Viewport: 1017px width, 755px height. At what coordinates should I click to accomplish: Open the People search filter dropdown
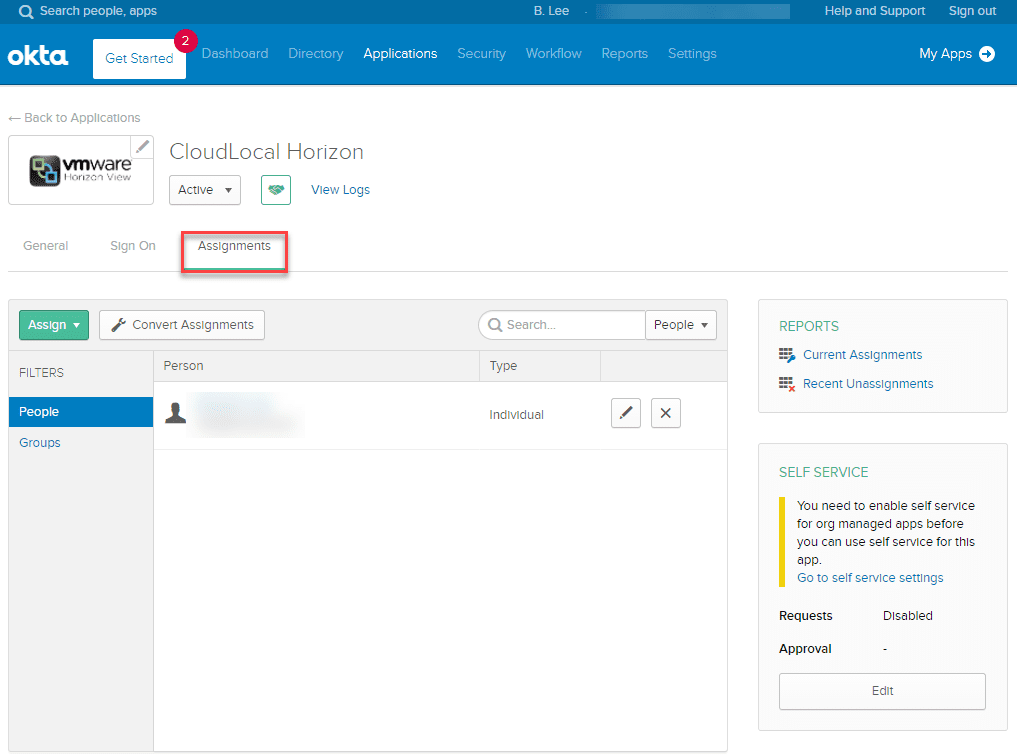pos(682,325)
